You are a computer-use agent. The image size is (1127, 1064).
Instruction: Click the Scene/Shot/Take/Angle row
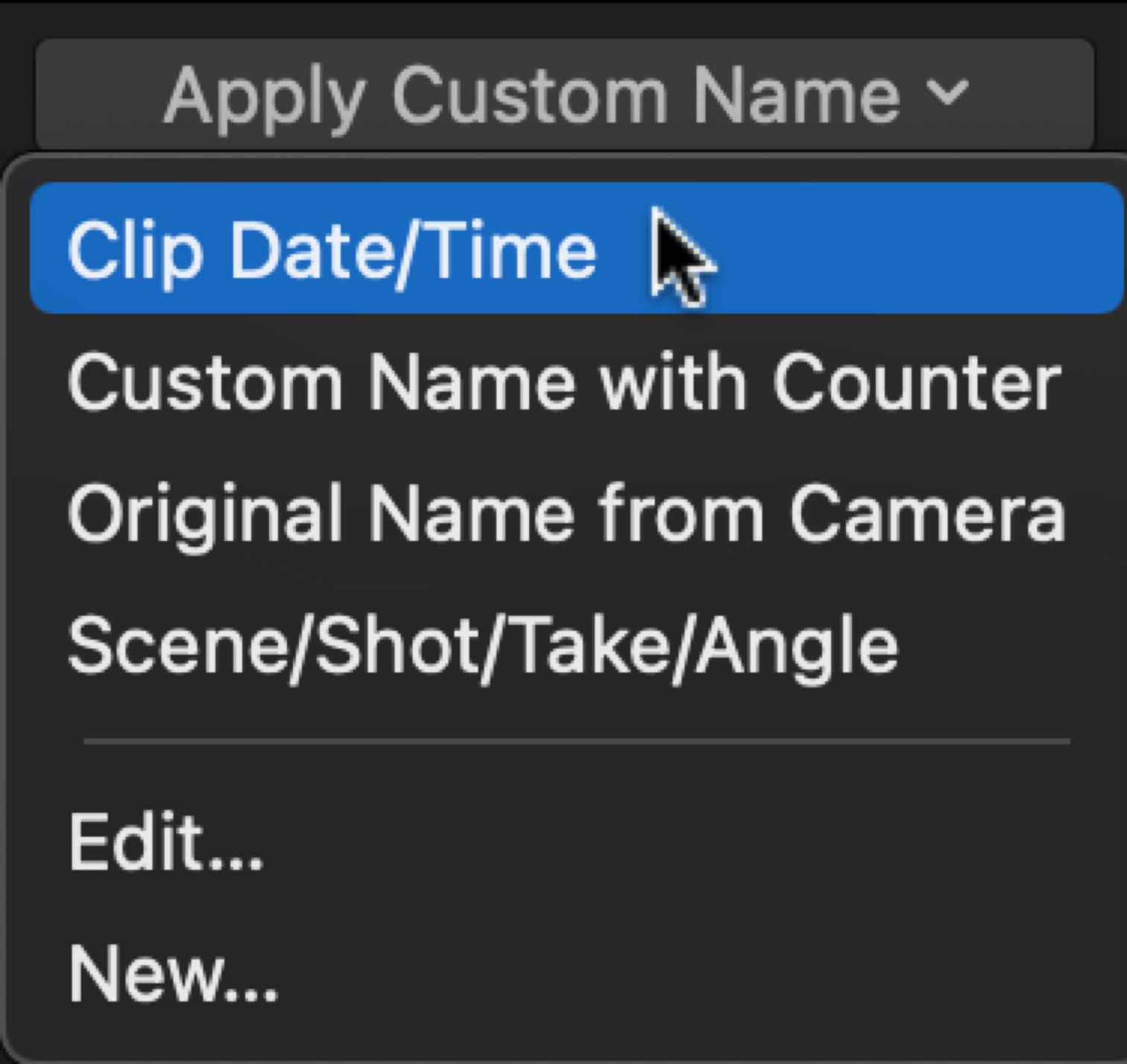click(x=483, y=645)
